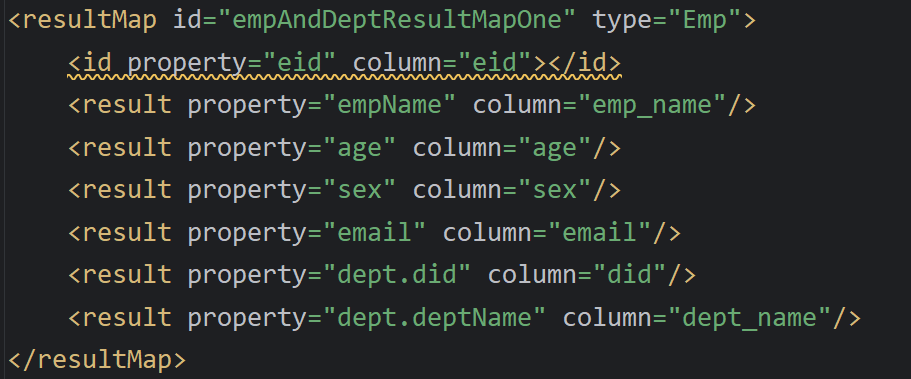Click the id tag with warning underline
The height and width of the screenshot is (379, 911).
(x=344, y=63)
